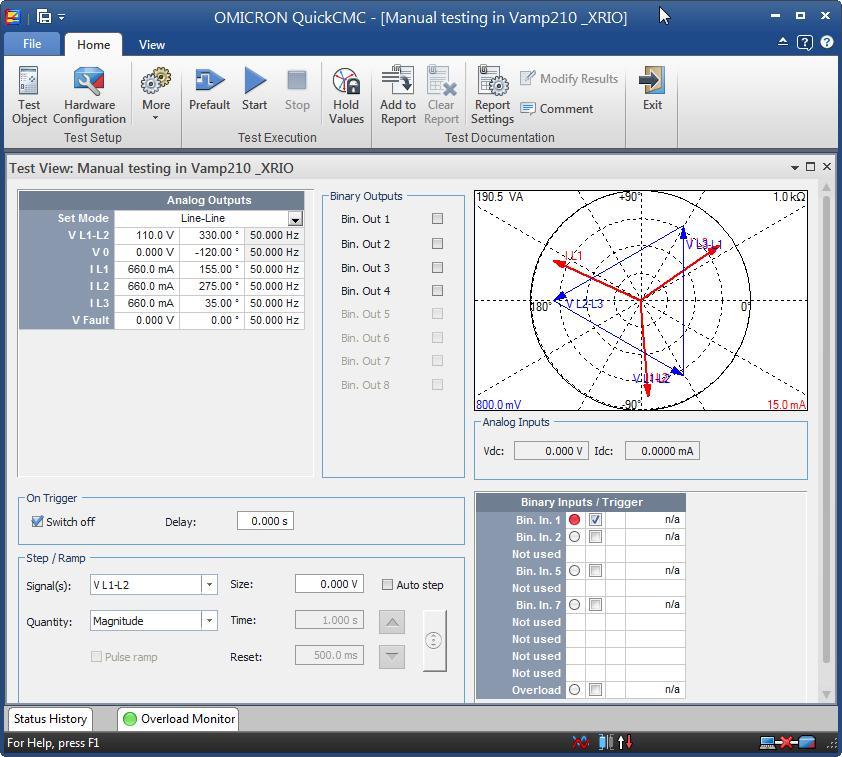The width and height of the screenshot is (842, 757).
Task: Click the Size 0.000 V field
Action: (x=329, y=584)
